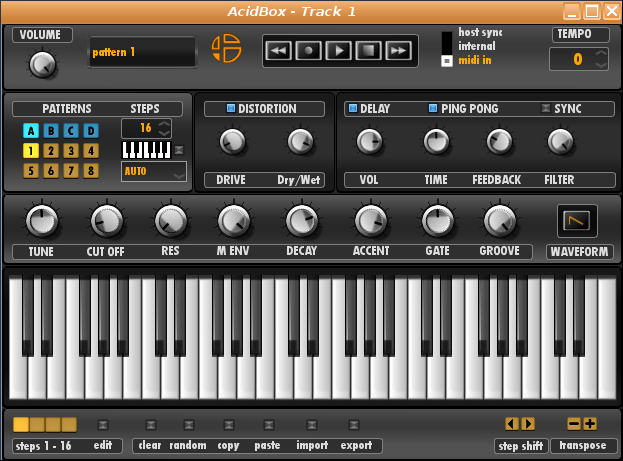Screen dimensions: 623x461
Task: Enable delay Sync toggle
Action: (546, 108)
